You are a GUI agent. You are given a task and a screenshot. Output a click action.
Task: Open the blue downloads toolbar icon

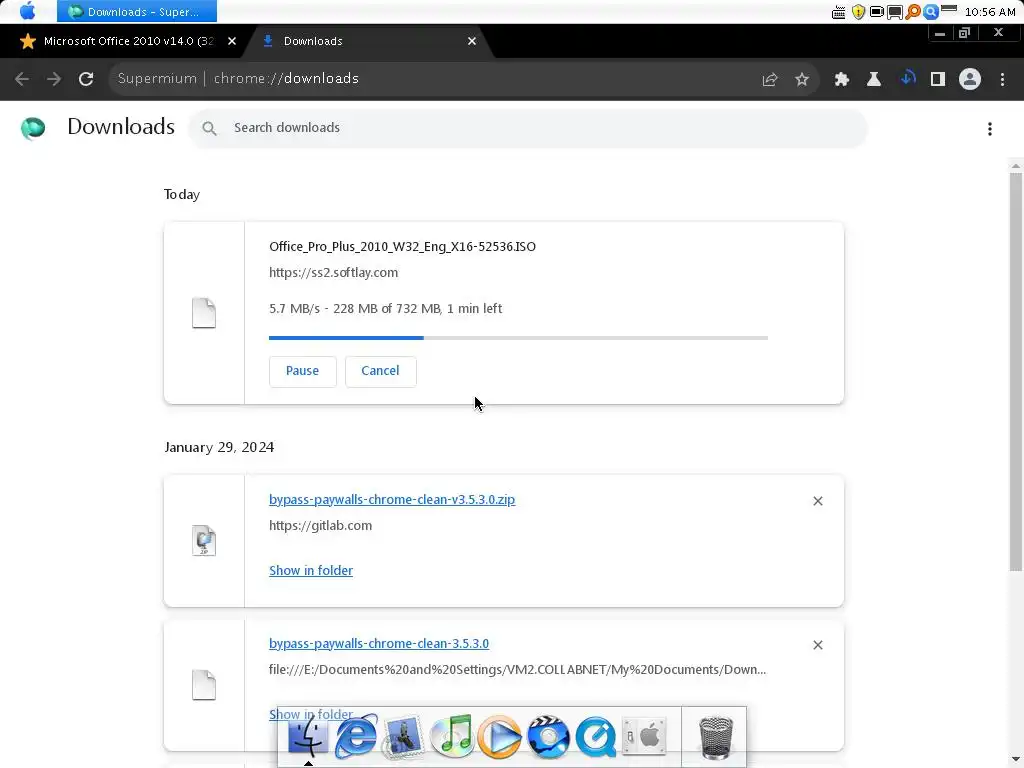point(907,78)
